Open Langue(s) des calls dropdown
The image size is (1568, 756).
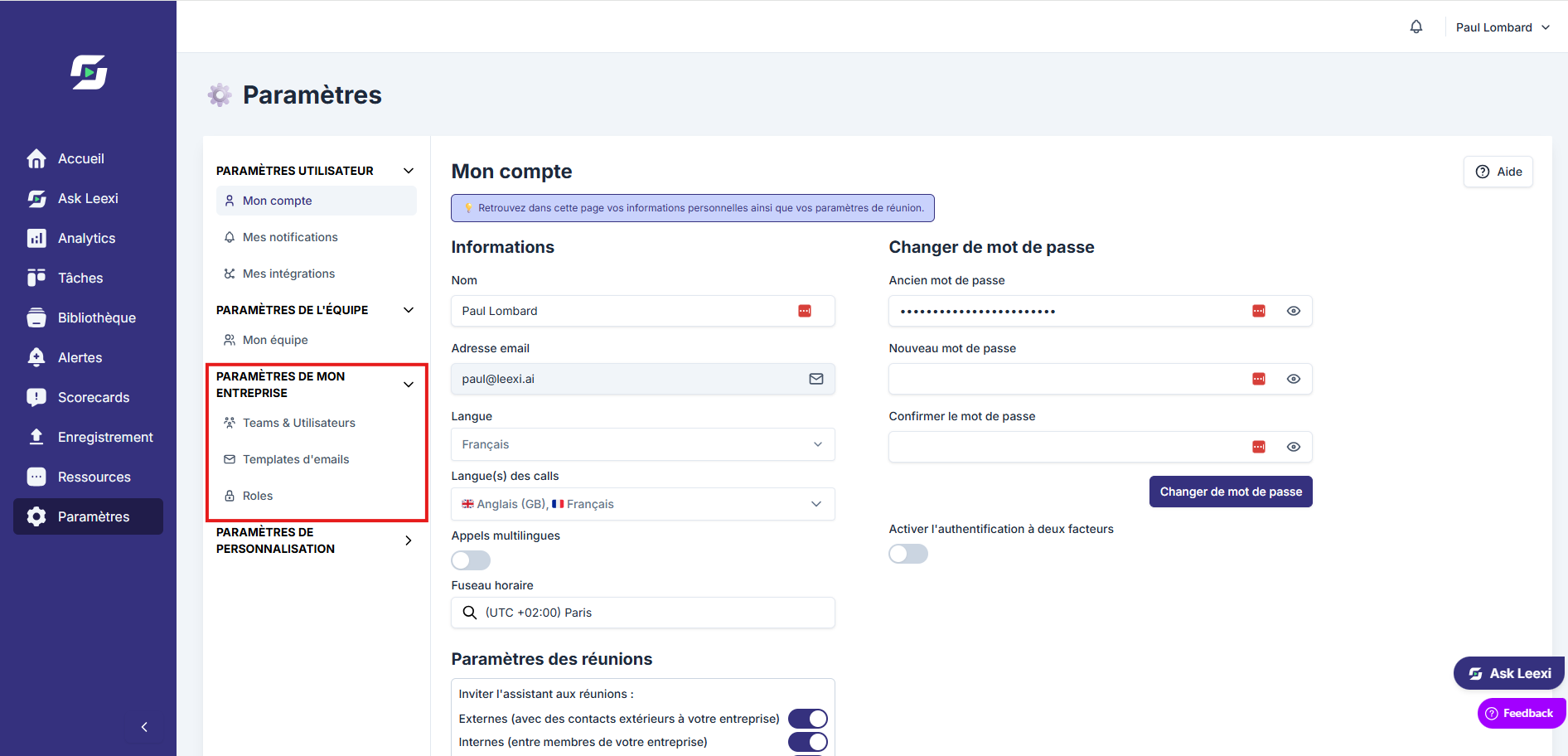tap(643, 504)
